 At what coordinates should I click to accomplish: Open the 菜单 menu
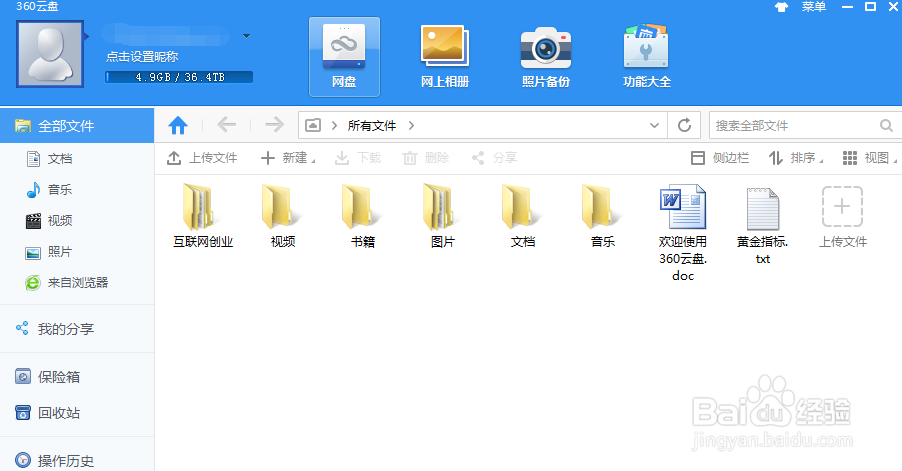(x=813, y=7)
